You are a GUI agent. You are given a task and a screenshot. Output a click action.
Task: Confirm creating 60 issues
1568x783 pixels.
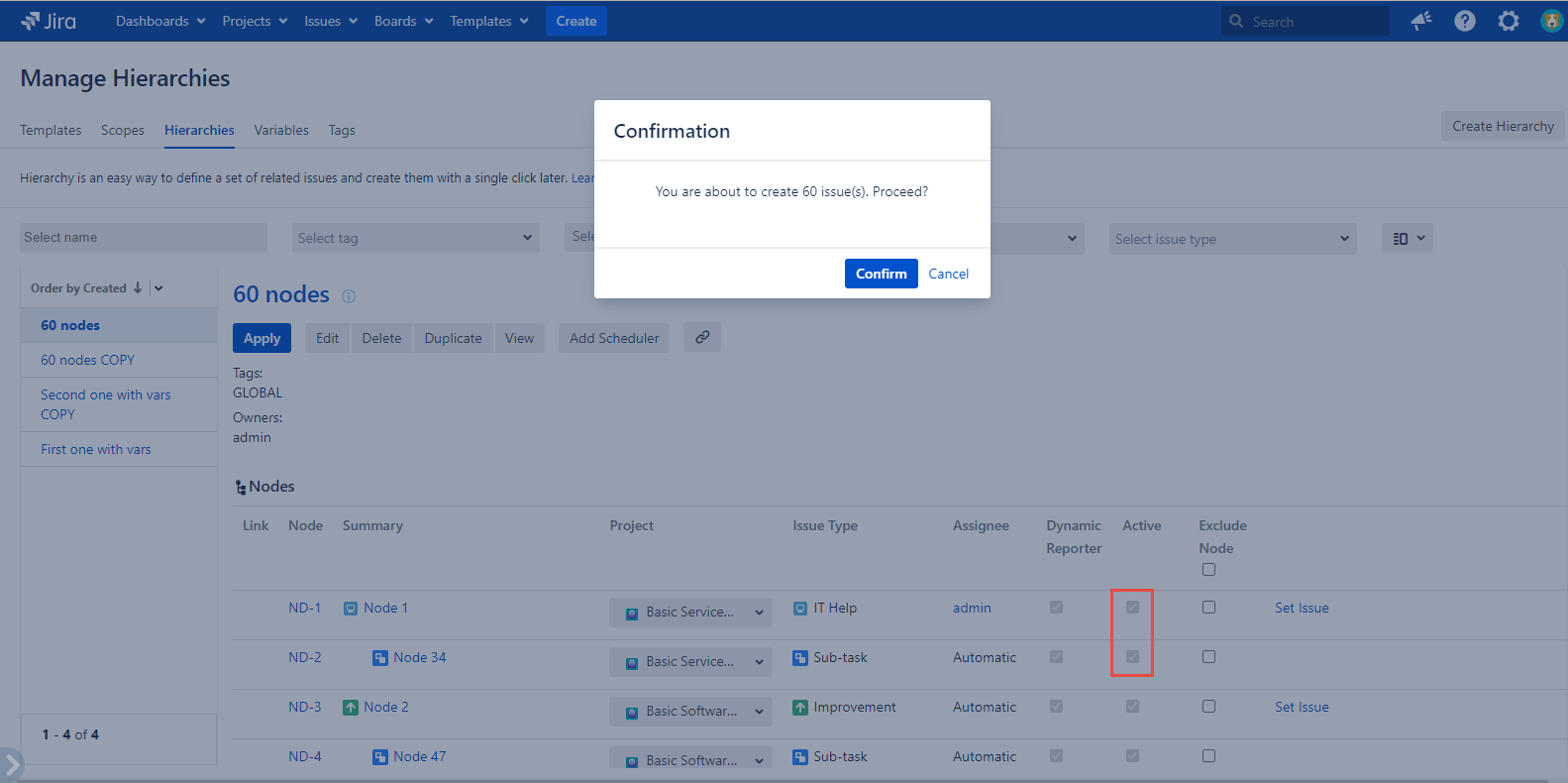pos(881,274)
